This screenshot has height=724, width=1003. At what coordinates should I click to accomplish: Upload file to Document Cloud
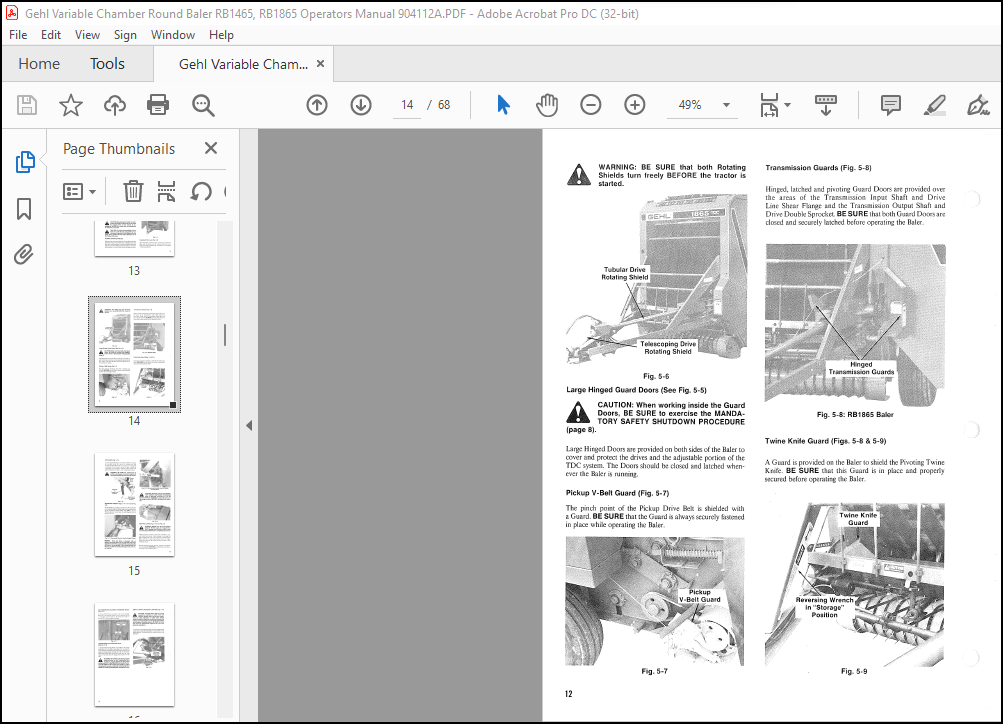pos(115,105)
